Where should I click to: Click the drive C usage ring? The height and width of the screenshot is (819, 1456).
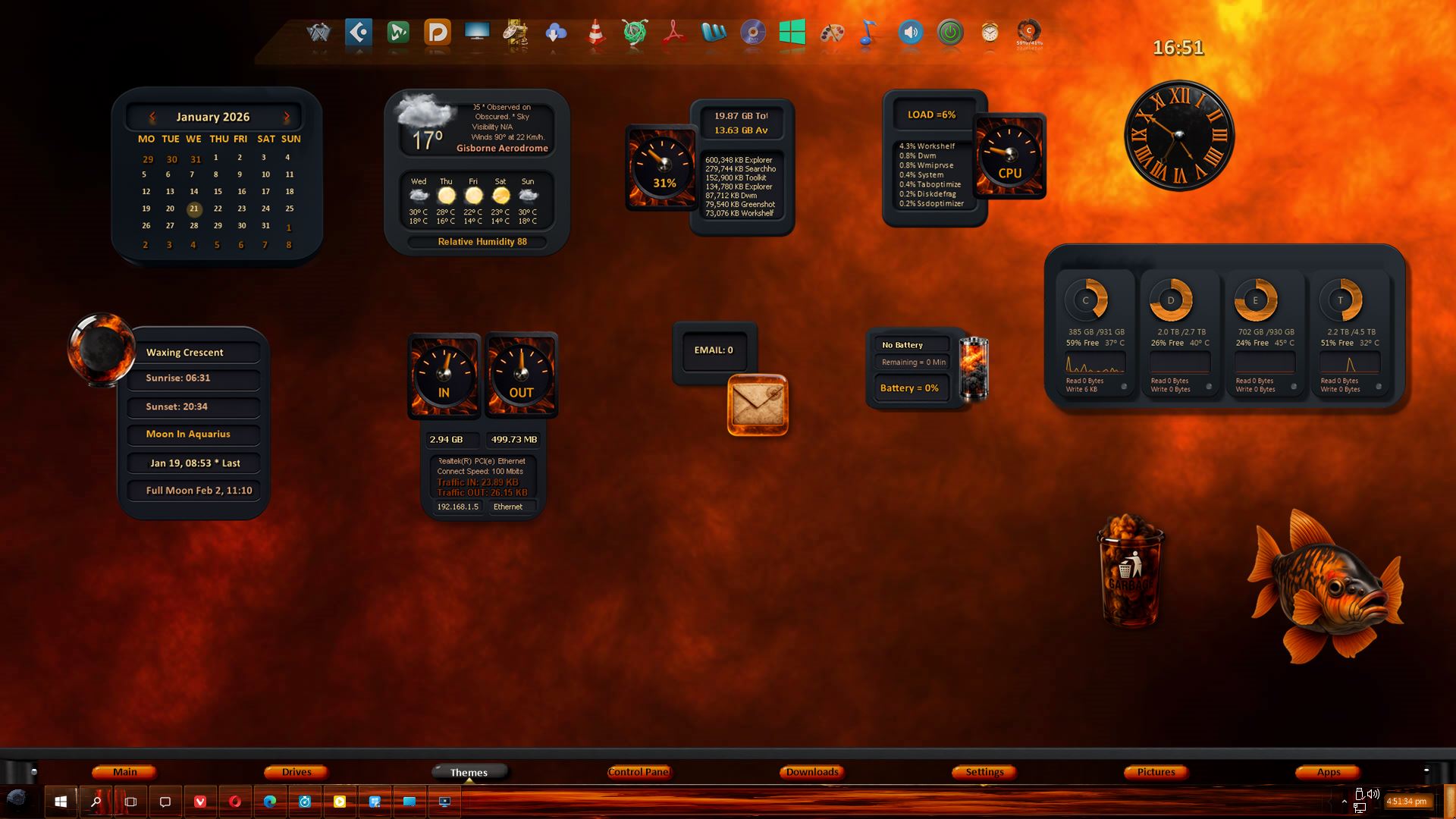click(1086, 300)
